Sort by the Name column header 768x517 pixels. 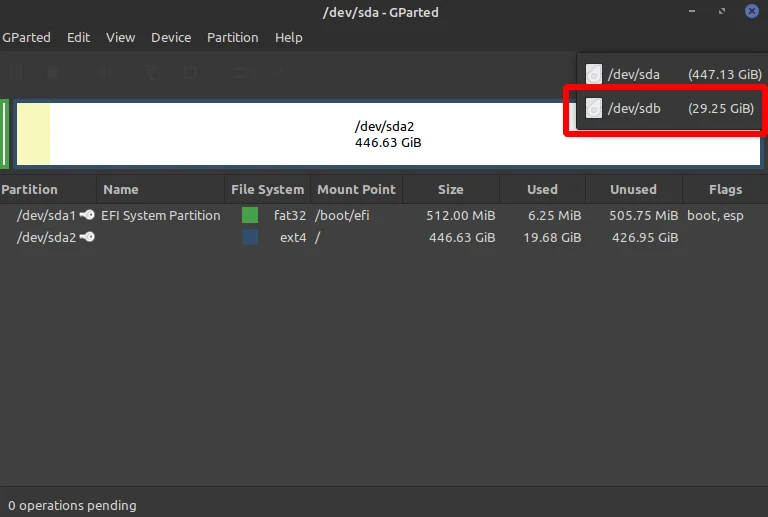pyautogui.click(x=120, y=189)
